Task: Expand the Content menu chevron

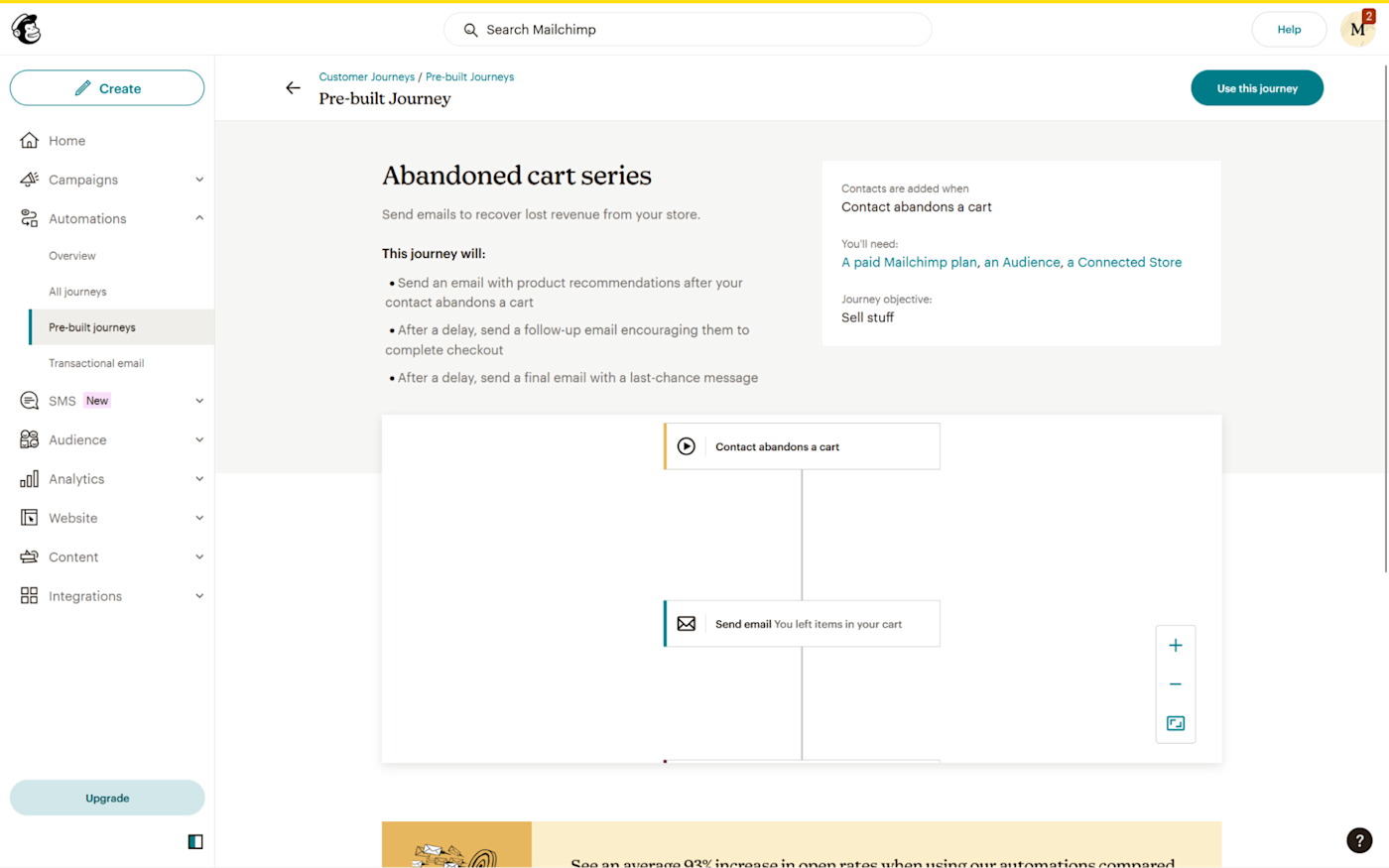Action: (199, 557)
